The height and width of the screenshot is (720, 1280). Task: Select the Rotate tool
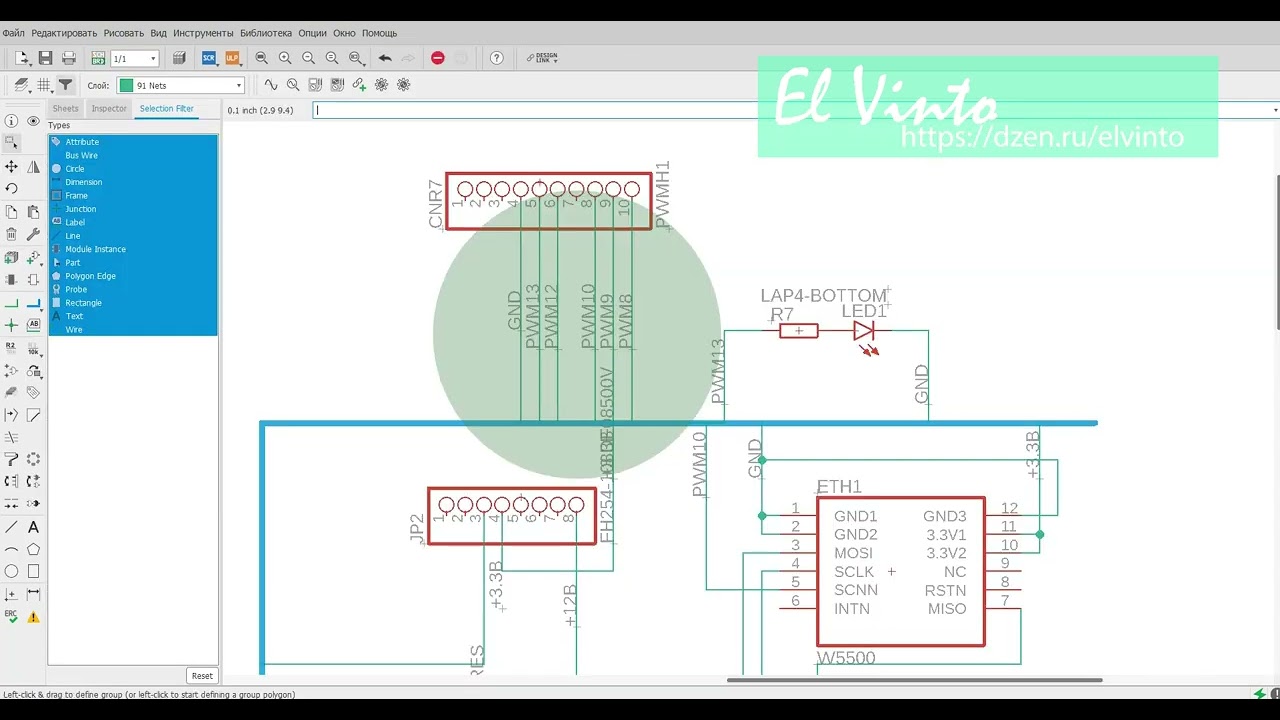12,188
